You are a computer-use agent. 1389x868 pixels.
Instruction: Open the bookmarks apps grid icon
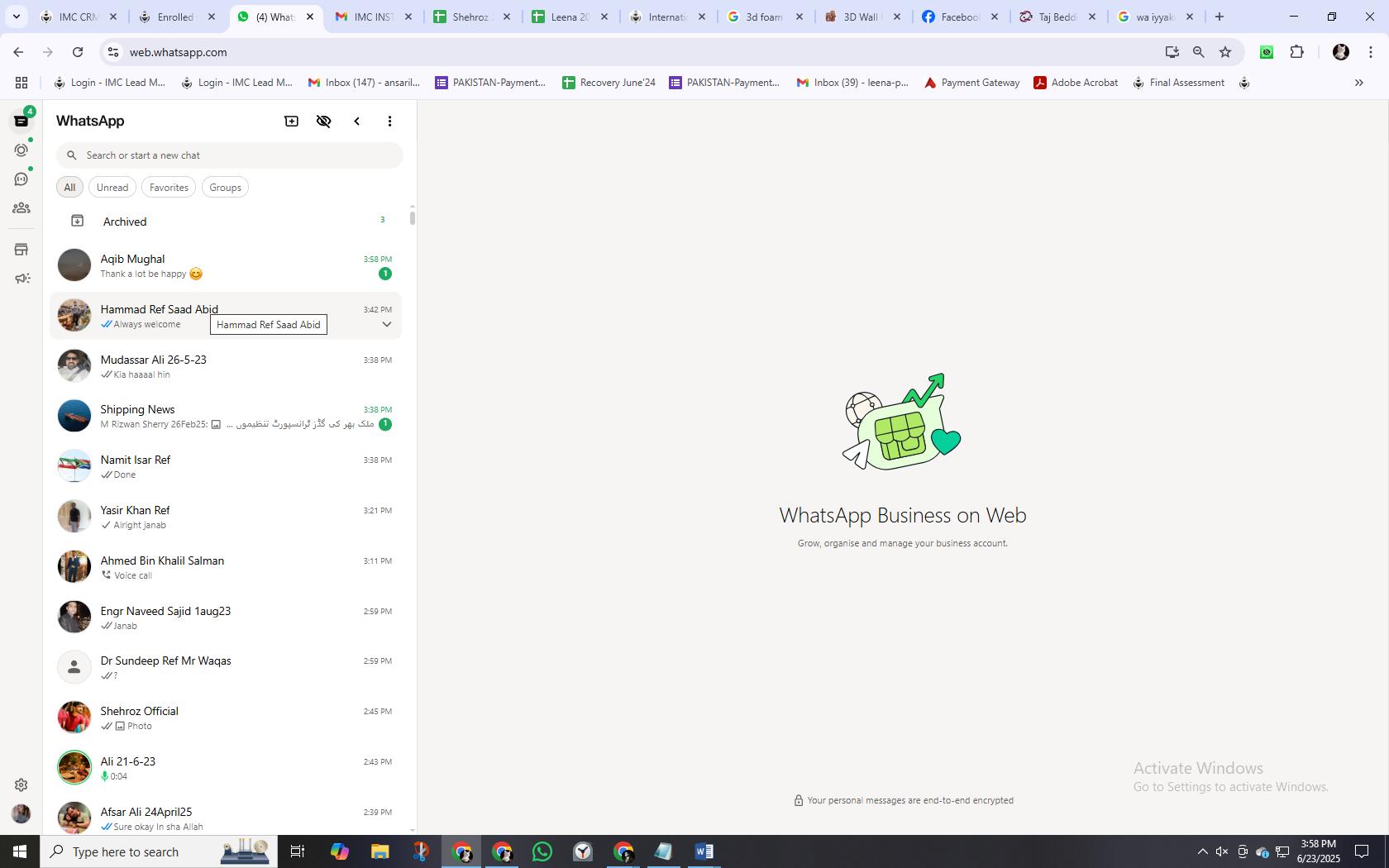tap(21, 83)
